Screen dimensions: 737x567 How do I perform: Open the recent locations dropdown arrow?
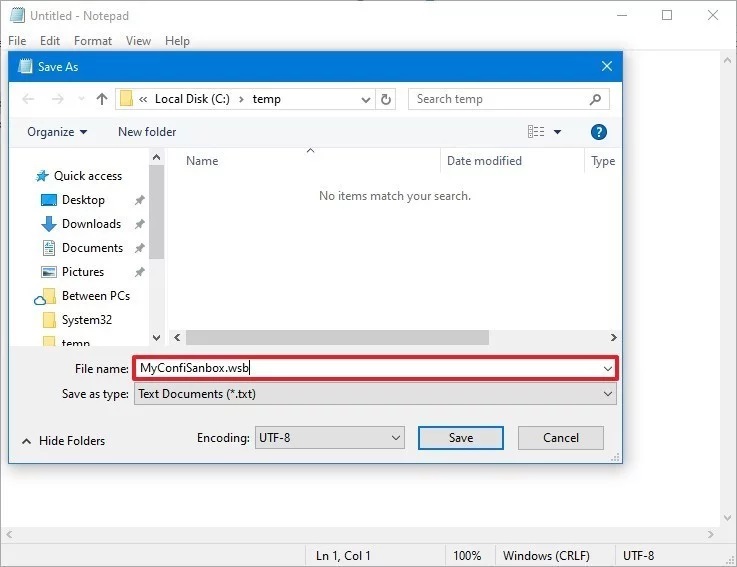click(x=81, y=99)
